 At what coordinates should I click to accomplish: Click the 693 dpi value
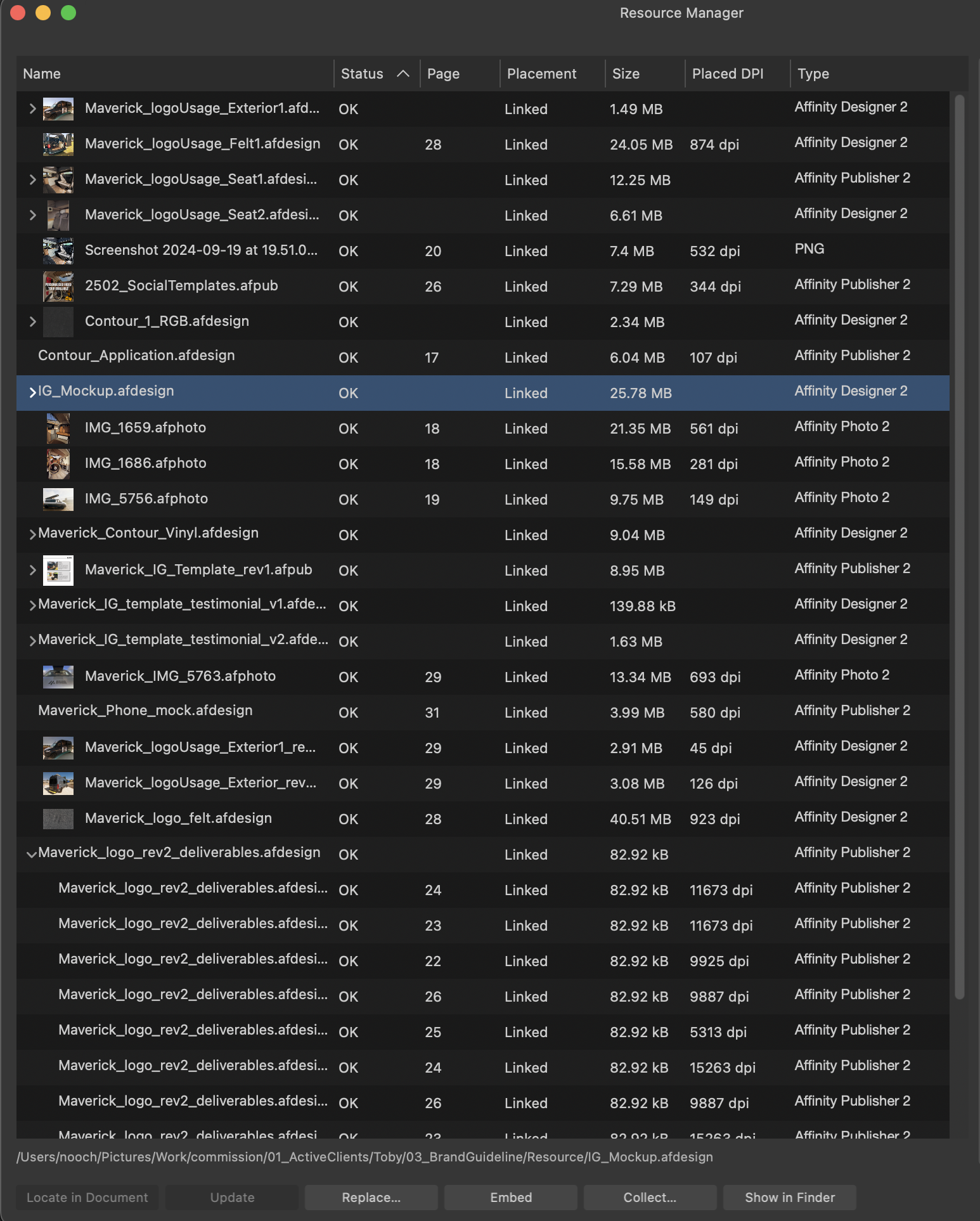point(715,677)
